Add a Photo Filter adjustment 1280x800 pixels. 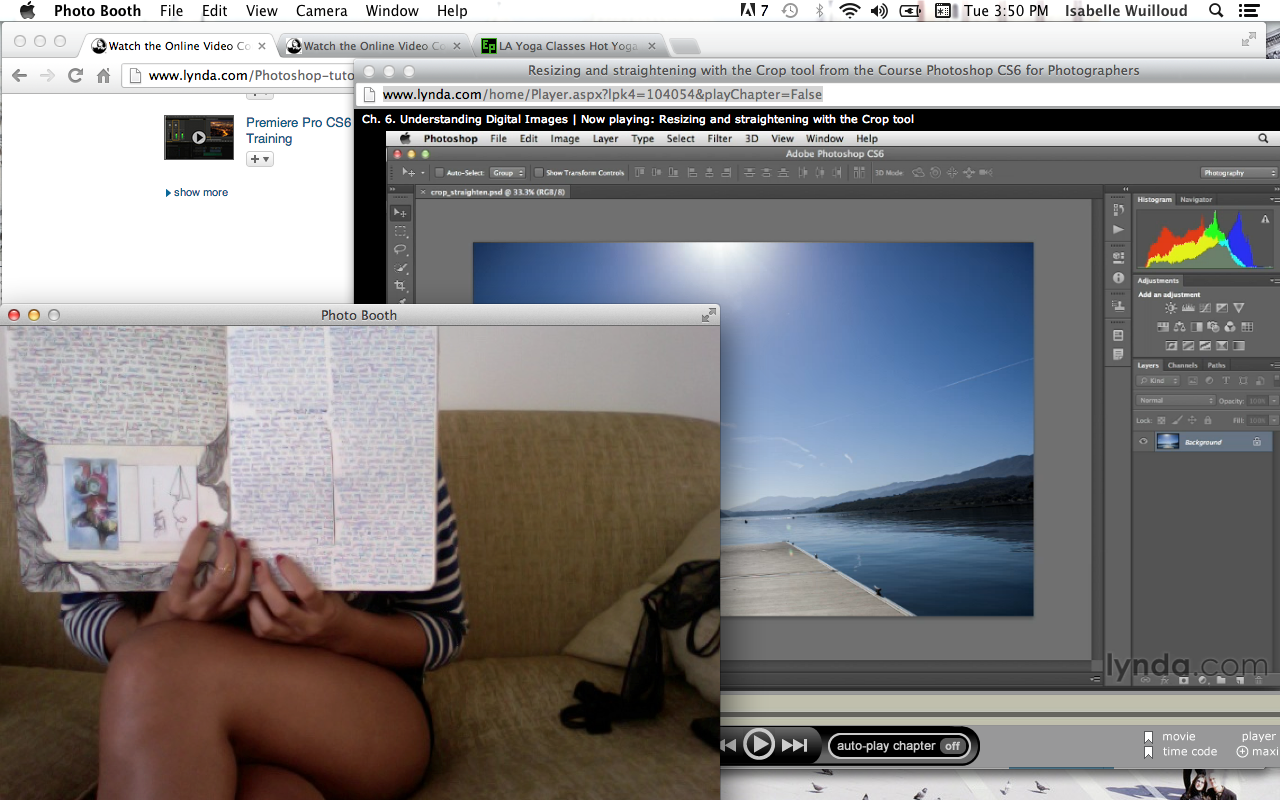click(1213, 327)
